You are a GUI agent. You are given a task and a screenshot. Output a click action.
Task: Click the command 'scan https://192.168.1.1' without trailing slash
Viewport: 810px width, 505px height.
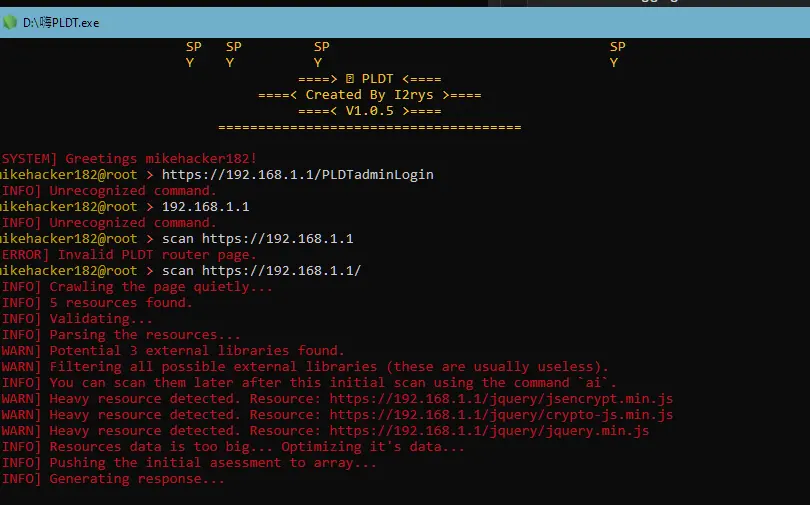click(x=258, y=239)
